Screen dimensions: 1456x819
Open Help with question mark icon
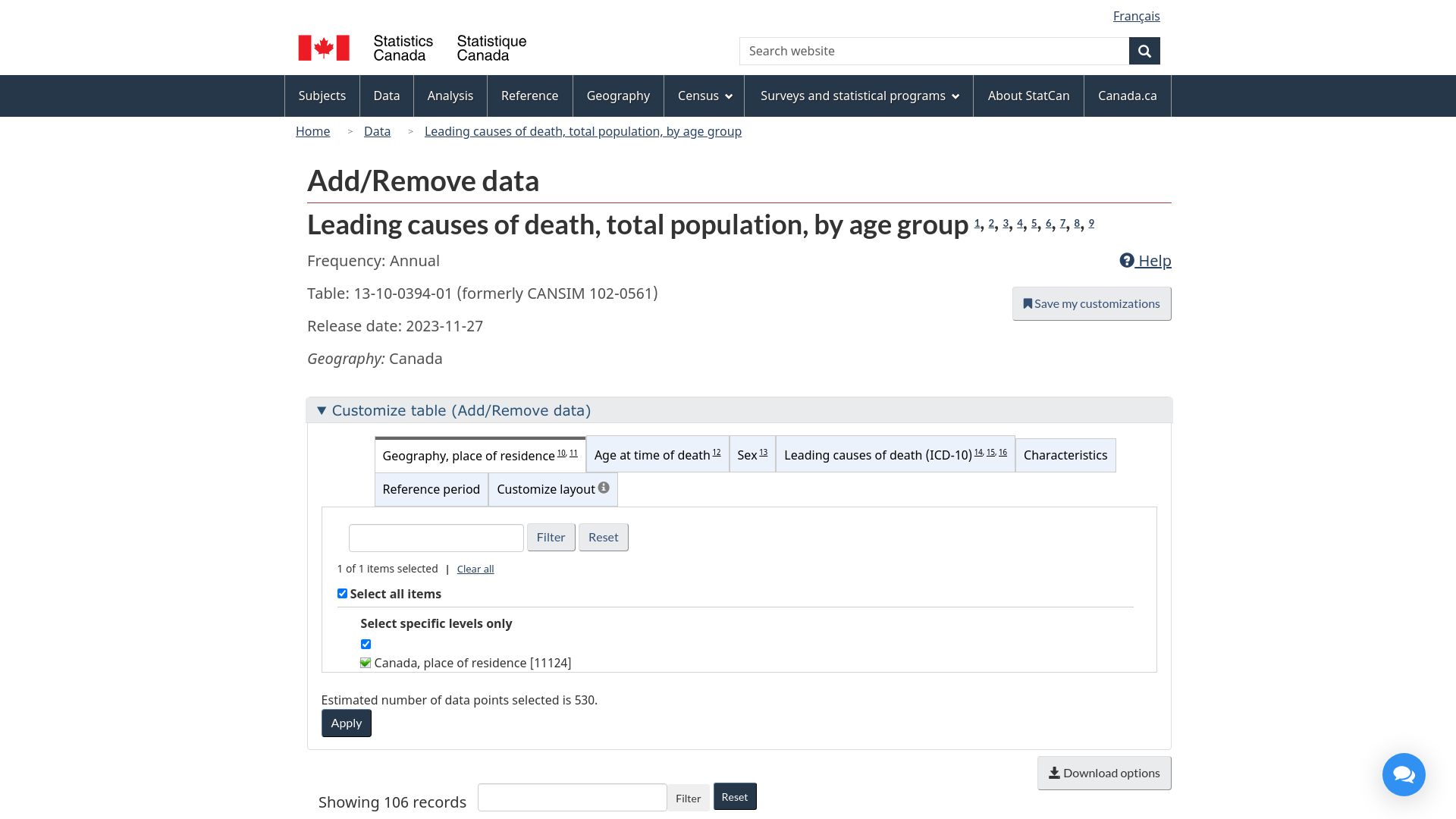[x=1145, y=261]
